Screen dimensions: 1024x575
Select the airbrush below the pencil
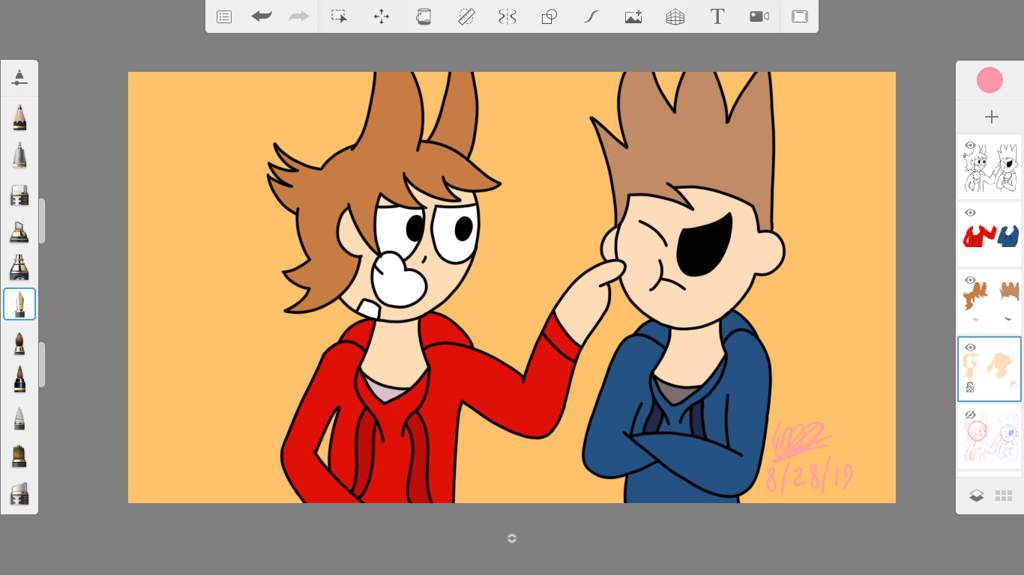click(20, 156)
